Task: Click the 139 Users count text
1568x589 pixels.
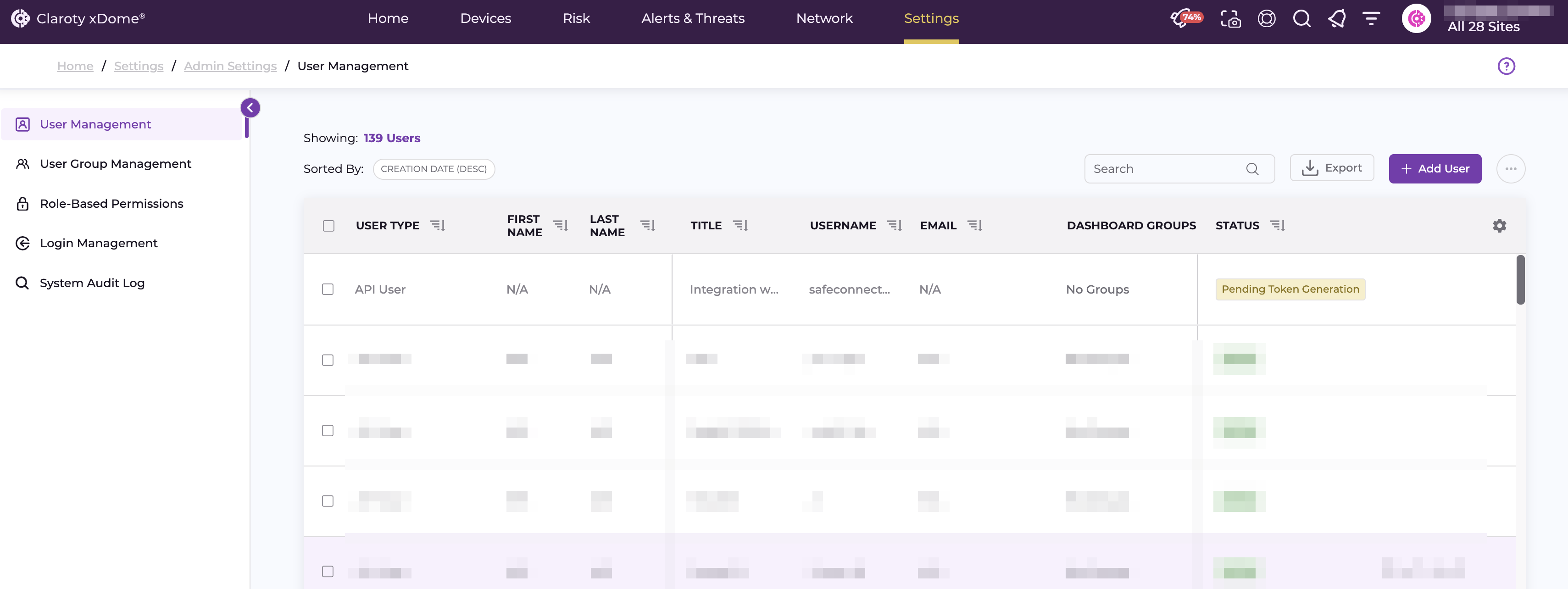Action: pyautogui.click(x=392, y=138)
